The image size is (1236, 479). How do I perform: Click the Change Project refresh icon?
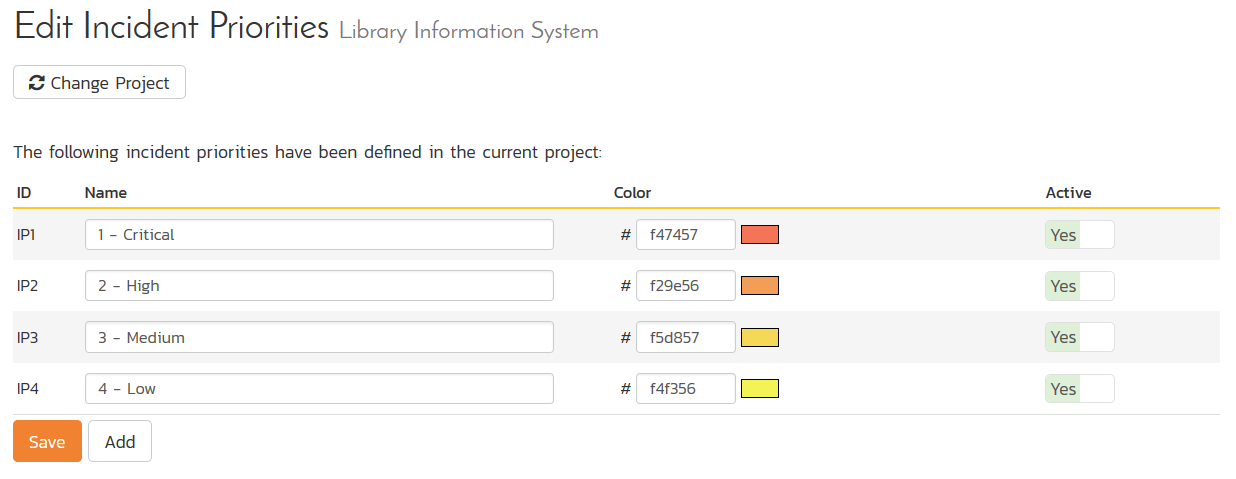pos(36,83)
